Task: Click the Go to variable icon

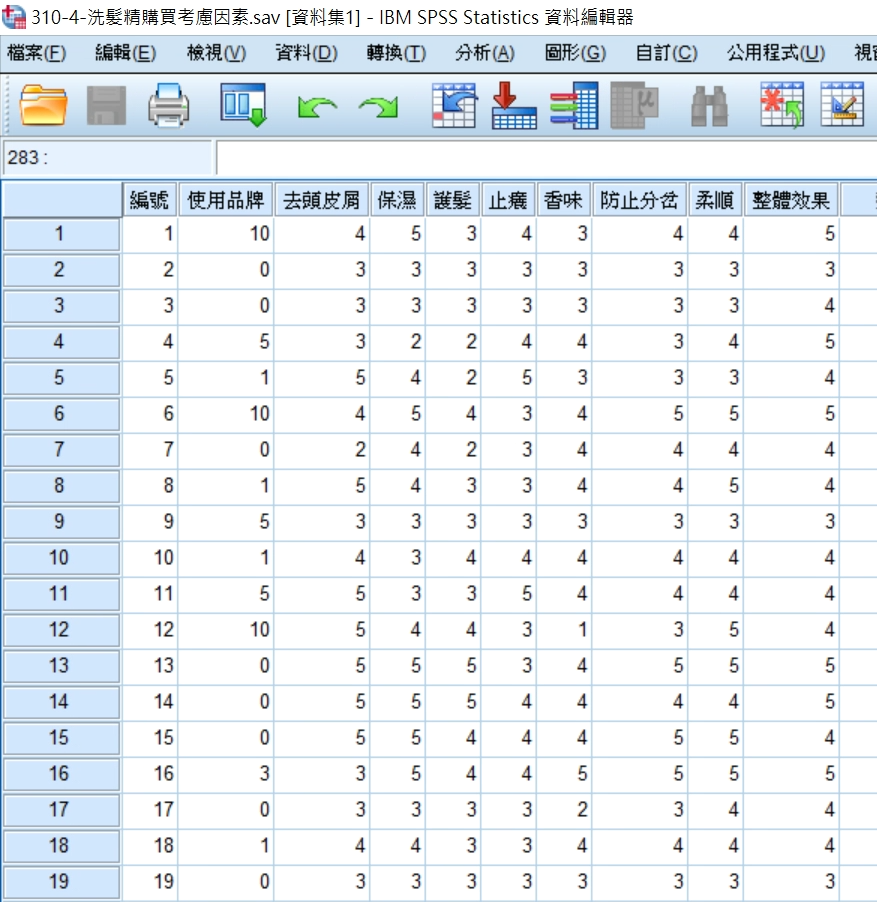Action: pos(514,104)
